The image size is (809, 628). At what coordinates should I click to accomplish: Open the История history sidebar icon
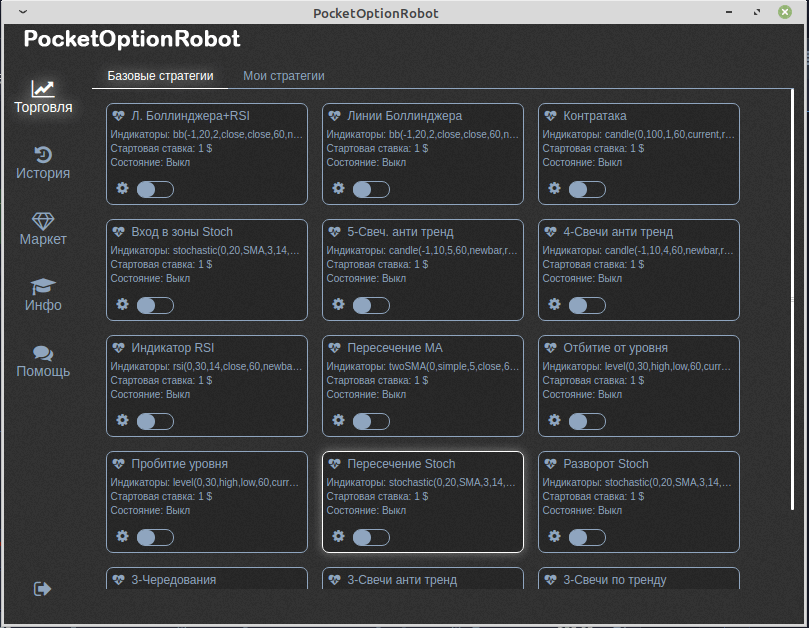(x=43, y=155)
